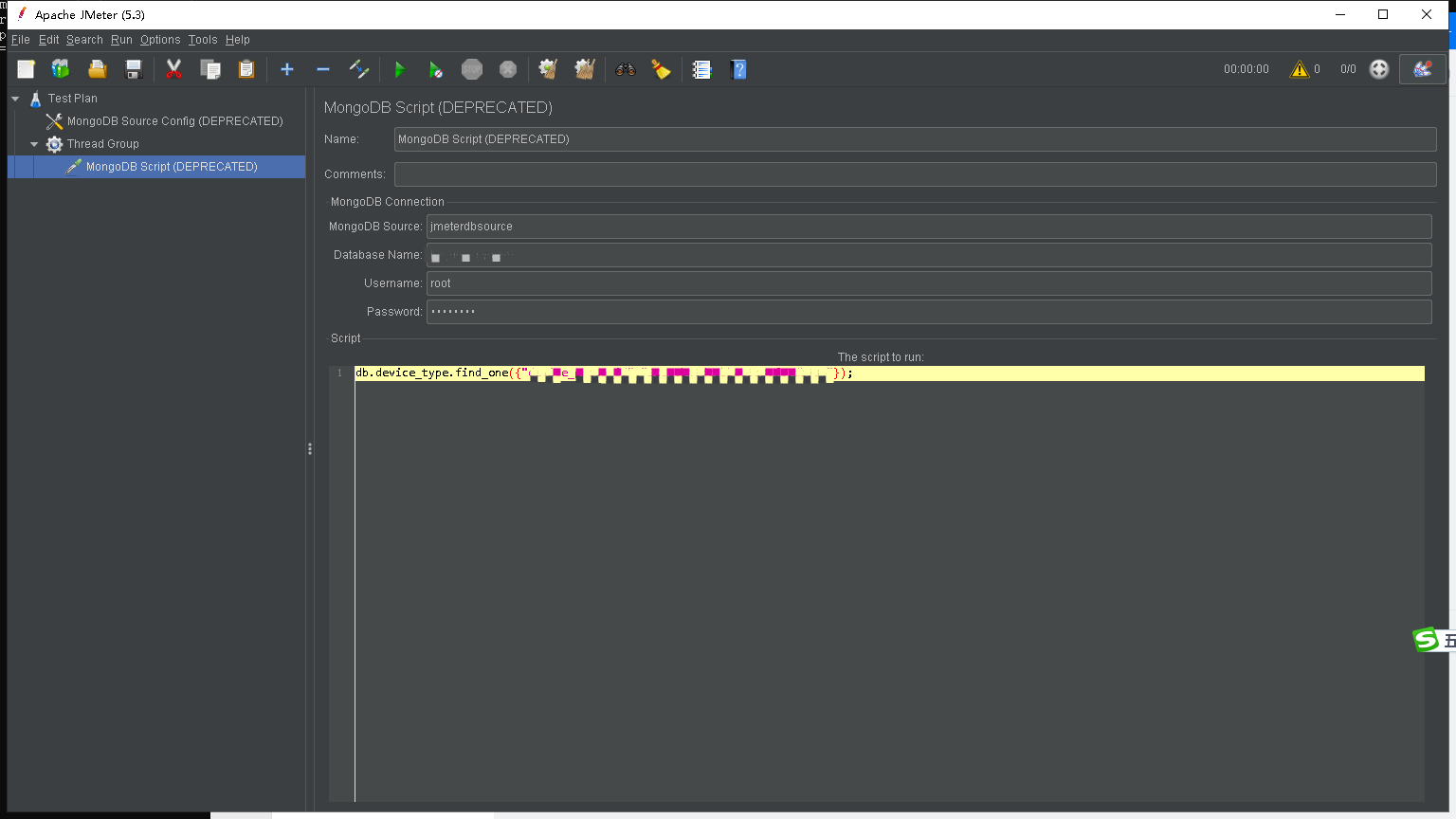Start the test with green arrow
1456x819 pixels.
[400, 69]
